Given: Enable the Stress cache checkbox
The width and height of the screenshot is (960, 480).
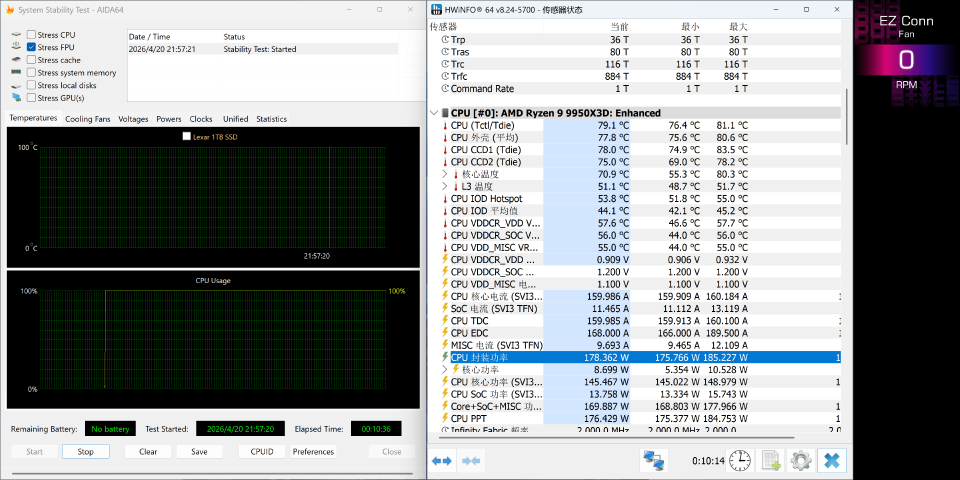Looking at the screenshot, I should pyautogui.click(x=31, y=60).
